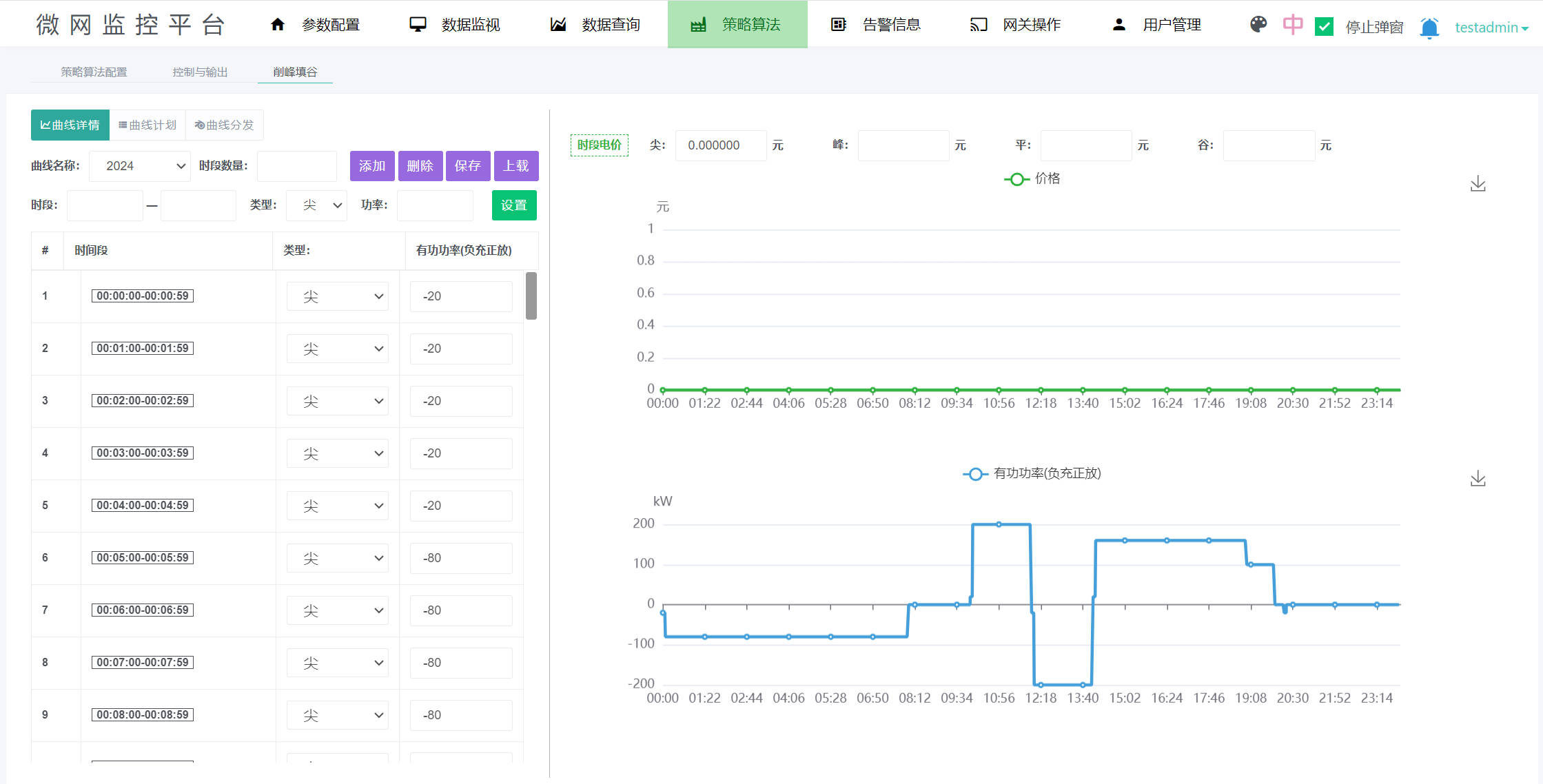Click the table's vertical scrollbar thumb
This screenshot has height=784, width=1543.
click(x=531, y=296)
